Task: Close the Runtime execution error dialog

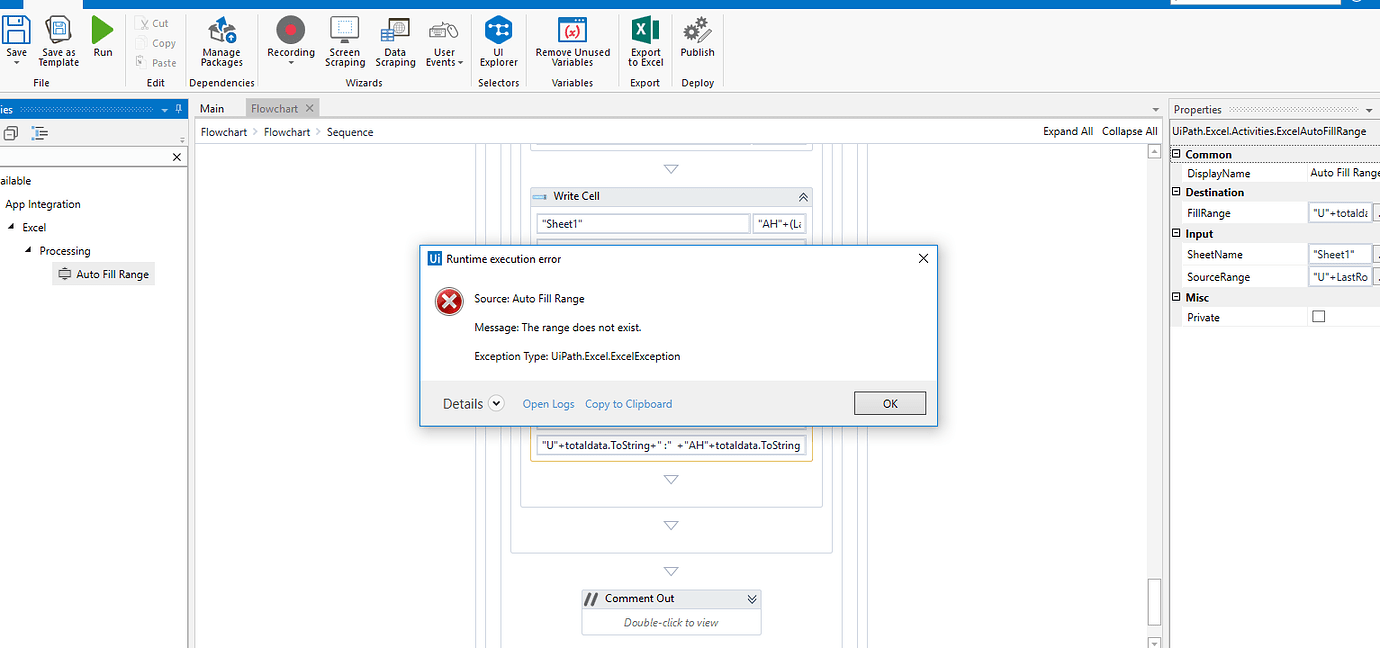Action: coord(923,258)
